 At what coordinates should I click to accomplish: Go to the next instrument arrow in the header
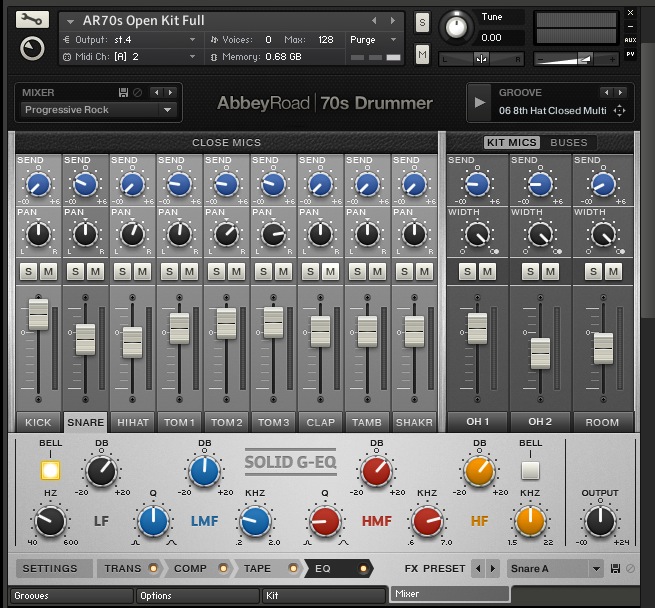(393, 20)
